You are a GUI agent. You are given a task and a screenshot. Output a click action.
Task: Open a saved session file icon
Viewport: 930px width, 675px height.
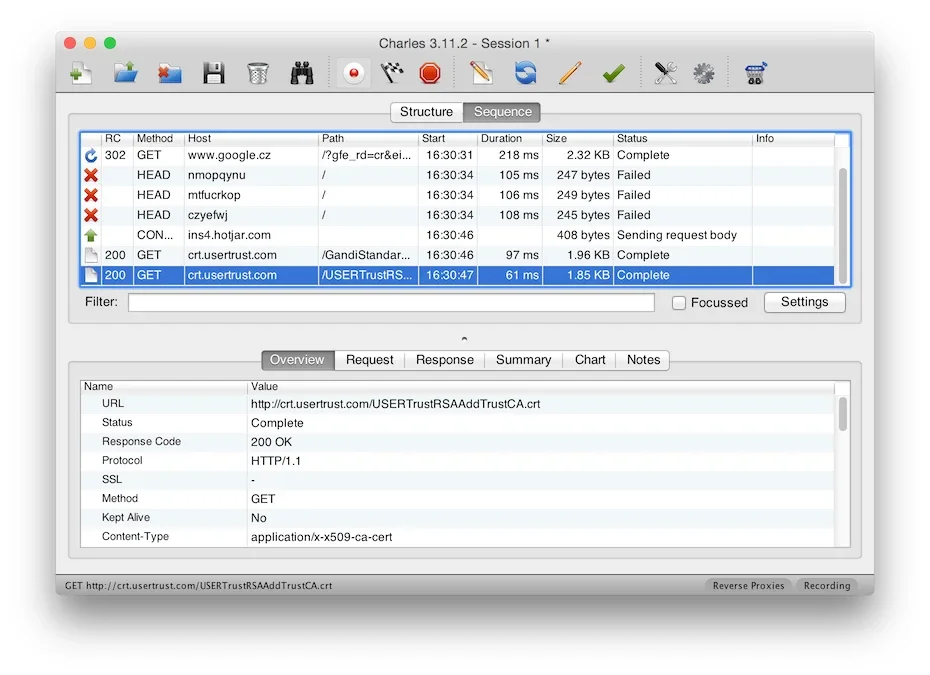pyautogui.click(x=125, y=74)
